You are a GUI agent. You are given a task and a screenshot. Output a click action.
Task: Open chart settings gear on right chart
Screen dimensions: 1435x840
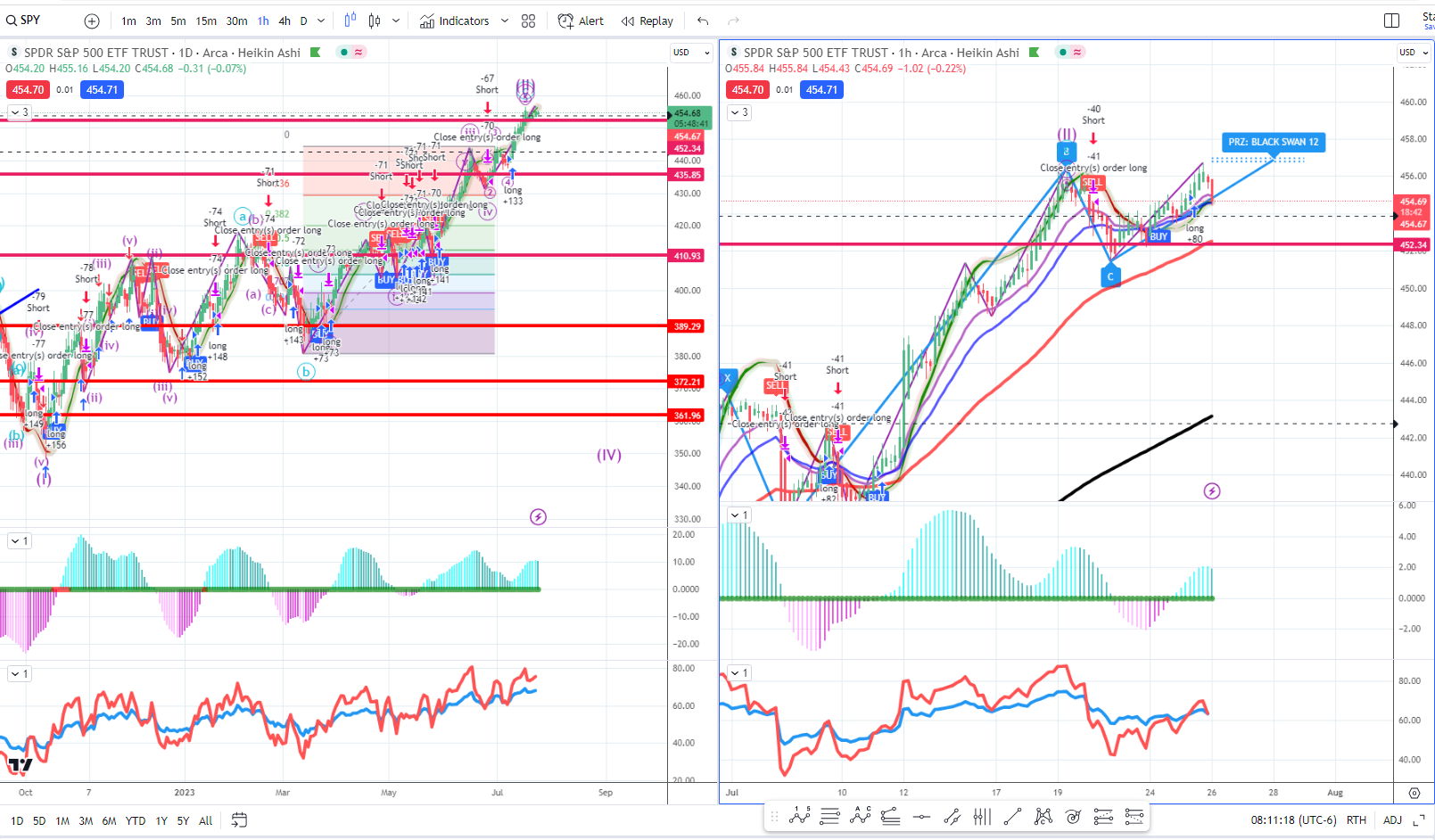(1414, 792)
